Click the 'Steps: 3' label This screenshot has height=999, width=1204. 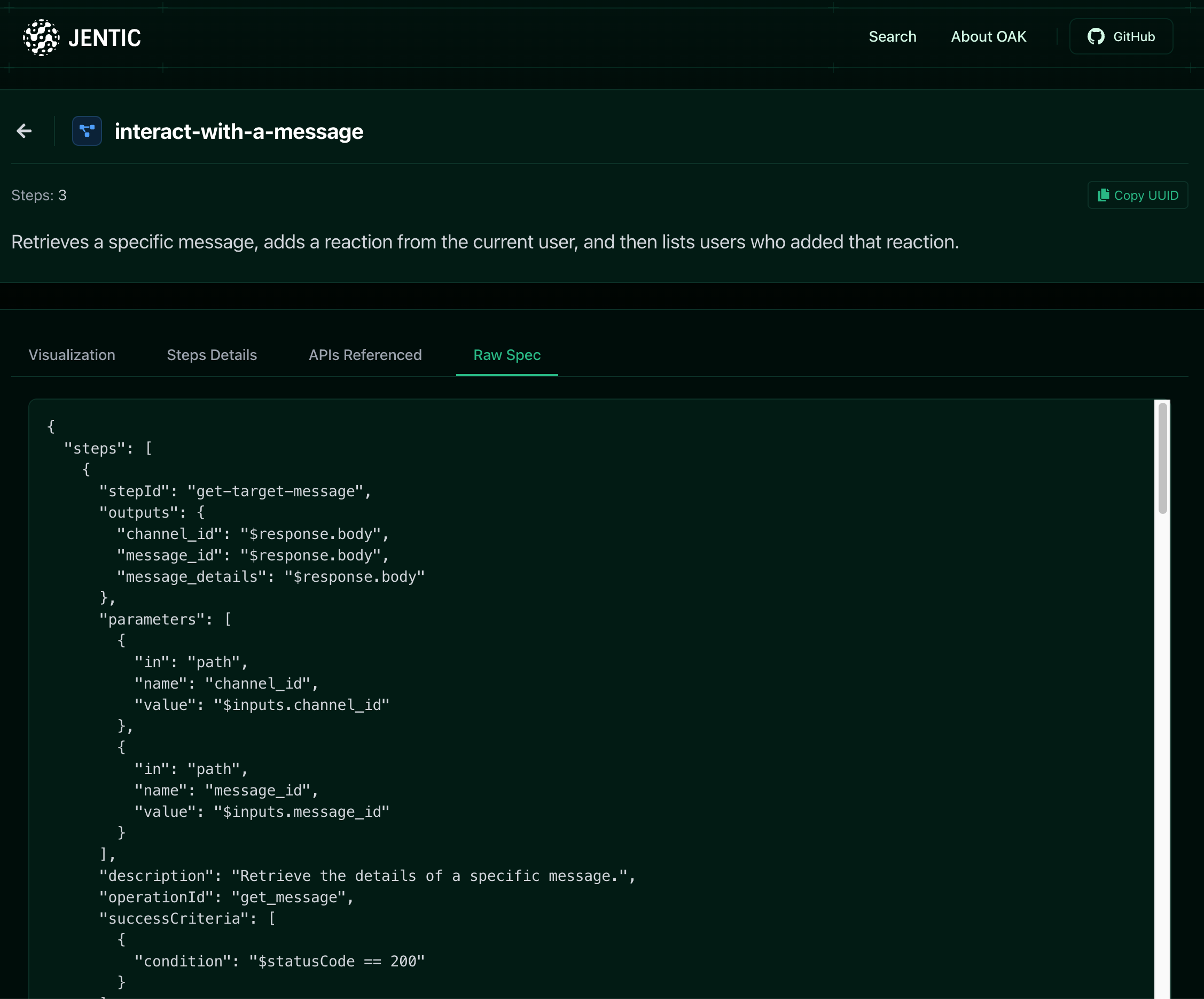tap(39, 196)
